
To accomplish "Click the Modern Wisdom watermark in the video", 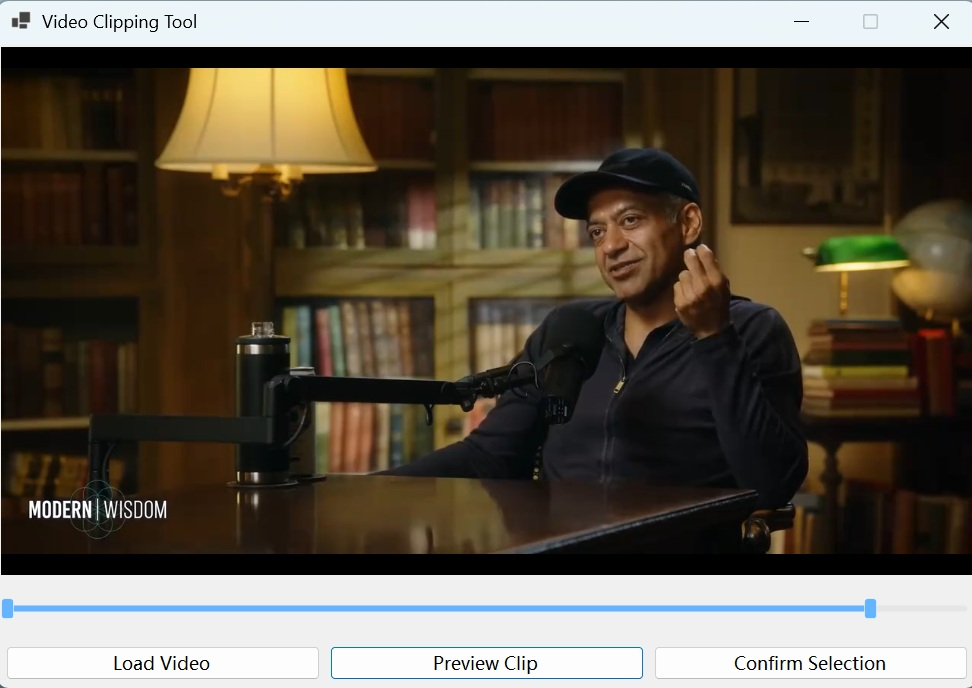I will tap(97, 511).
